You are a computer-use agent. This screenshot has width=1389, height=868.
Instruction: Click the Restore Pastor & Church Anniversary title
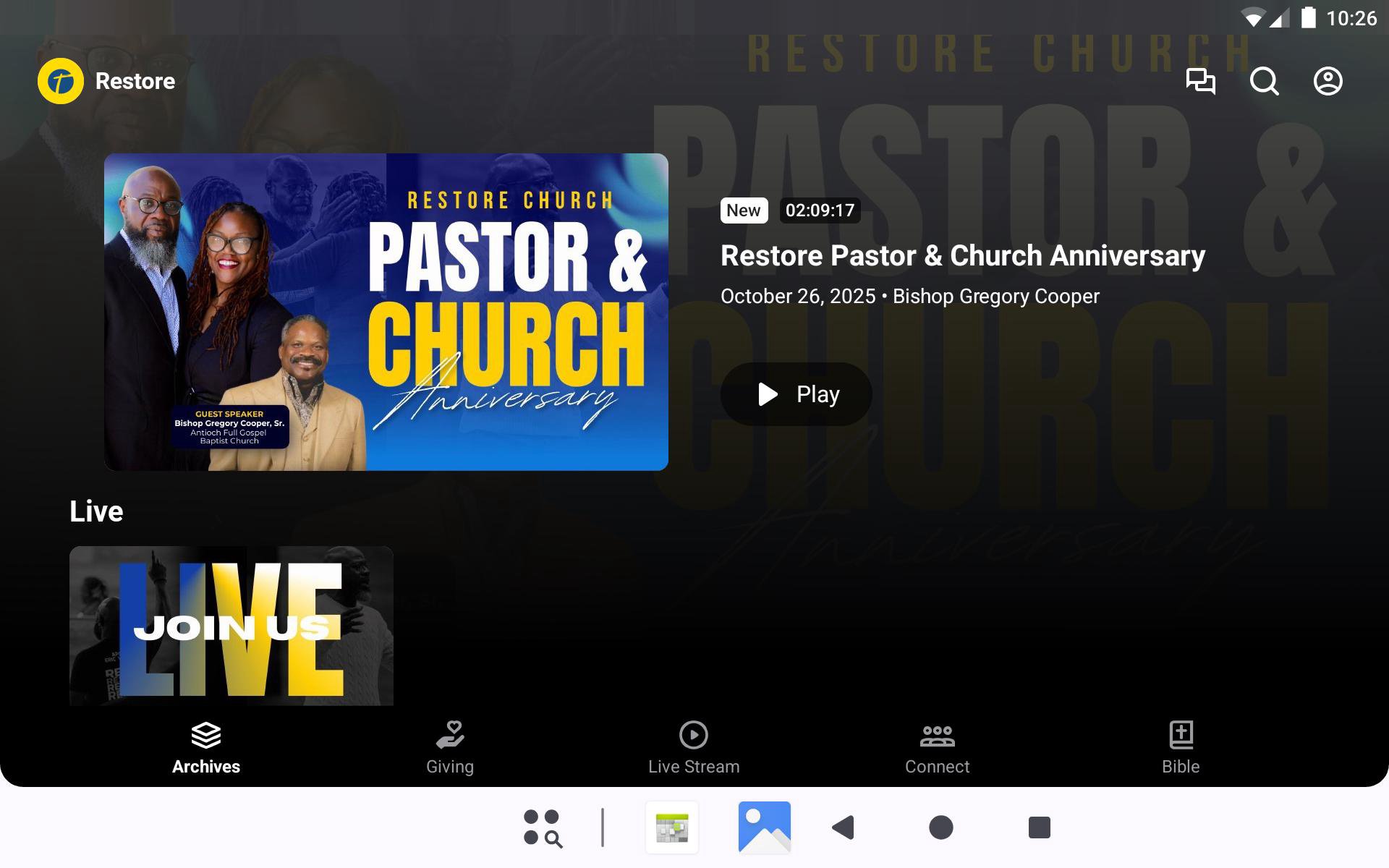962,256
